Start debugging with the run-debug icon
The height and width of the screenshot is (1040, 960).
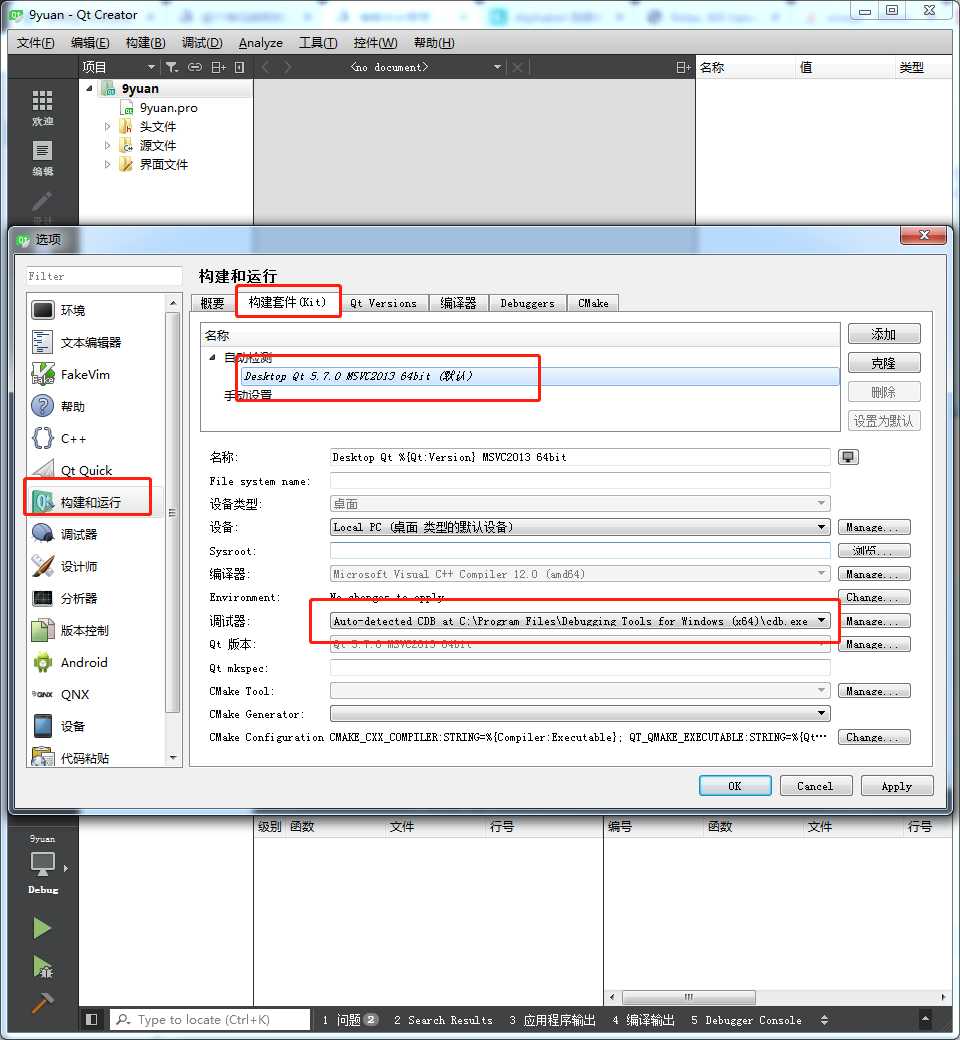point(43,966)
